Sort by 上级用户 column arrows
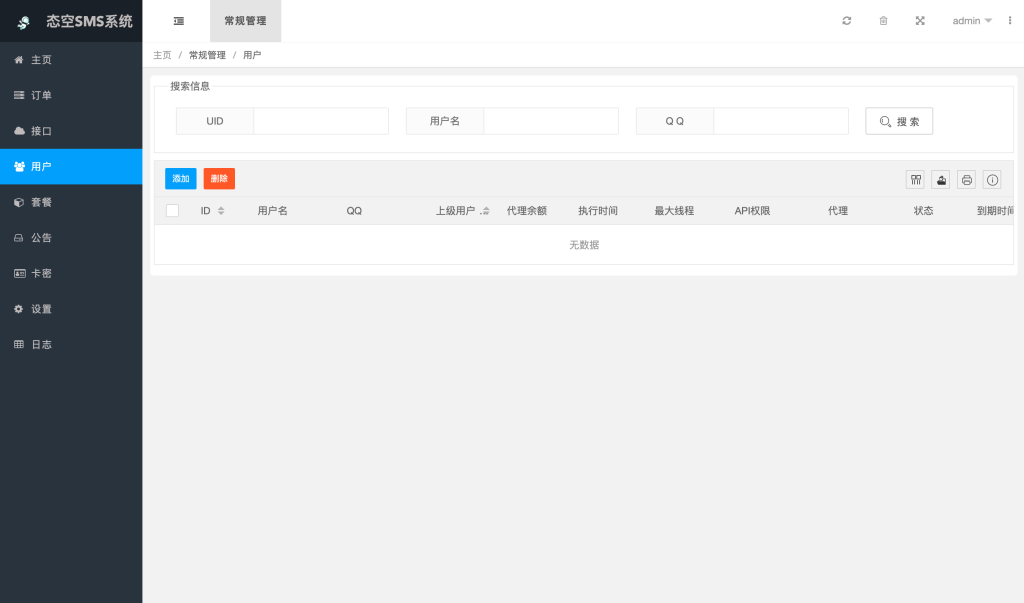1024x603 pixels. (x=486, y=211)
